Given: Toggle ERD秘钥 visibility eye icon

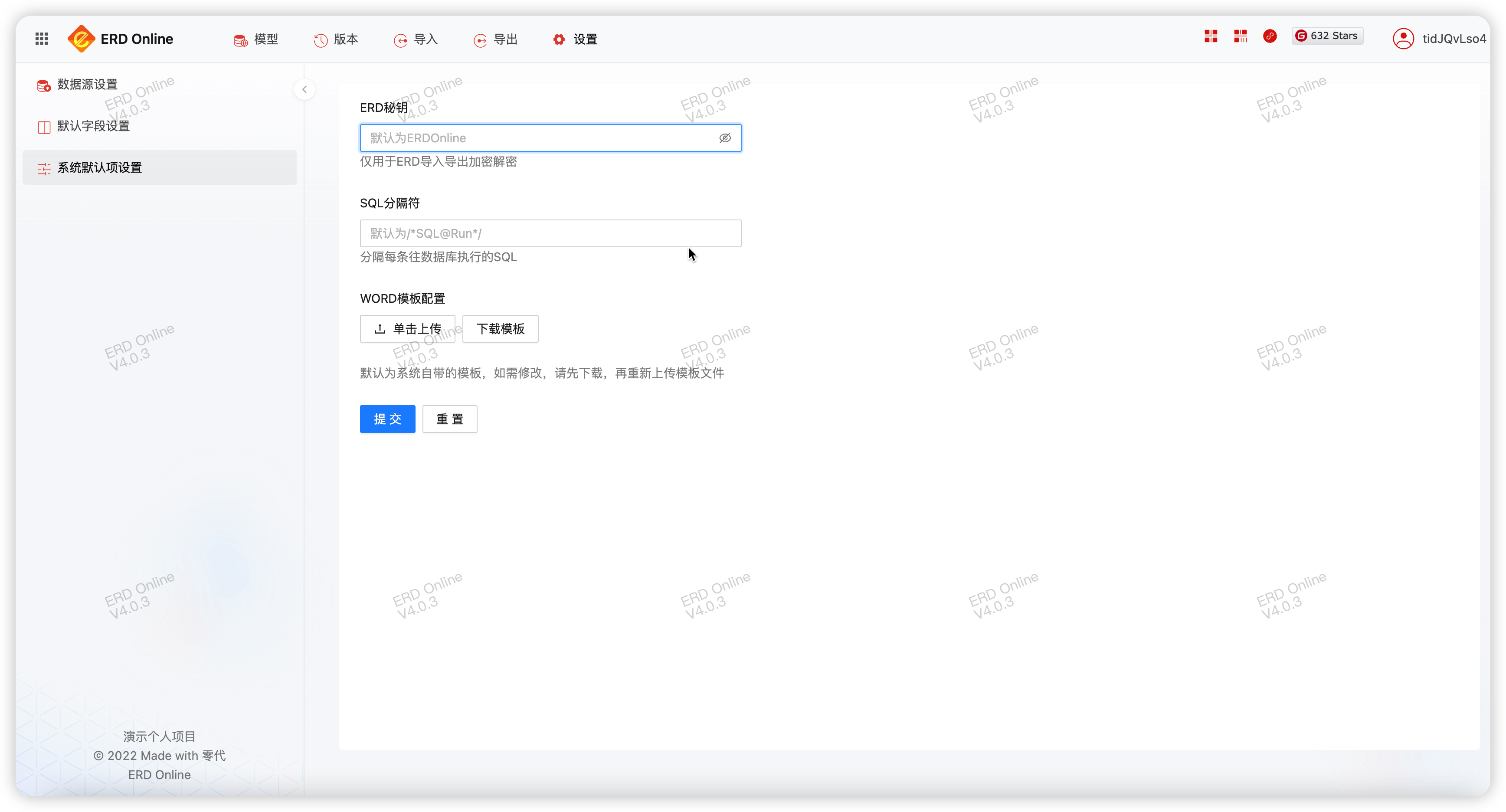Looking at the screenshot, I should 725,138.
